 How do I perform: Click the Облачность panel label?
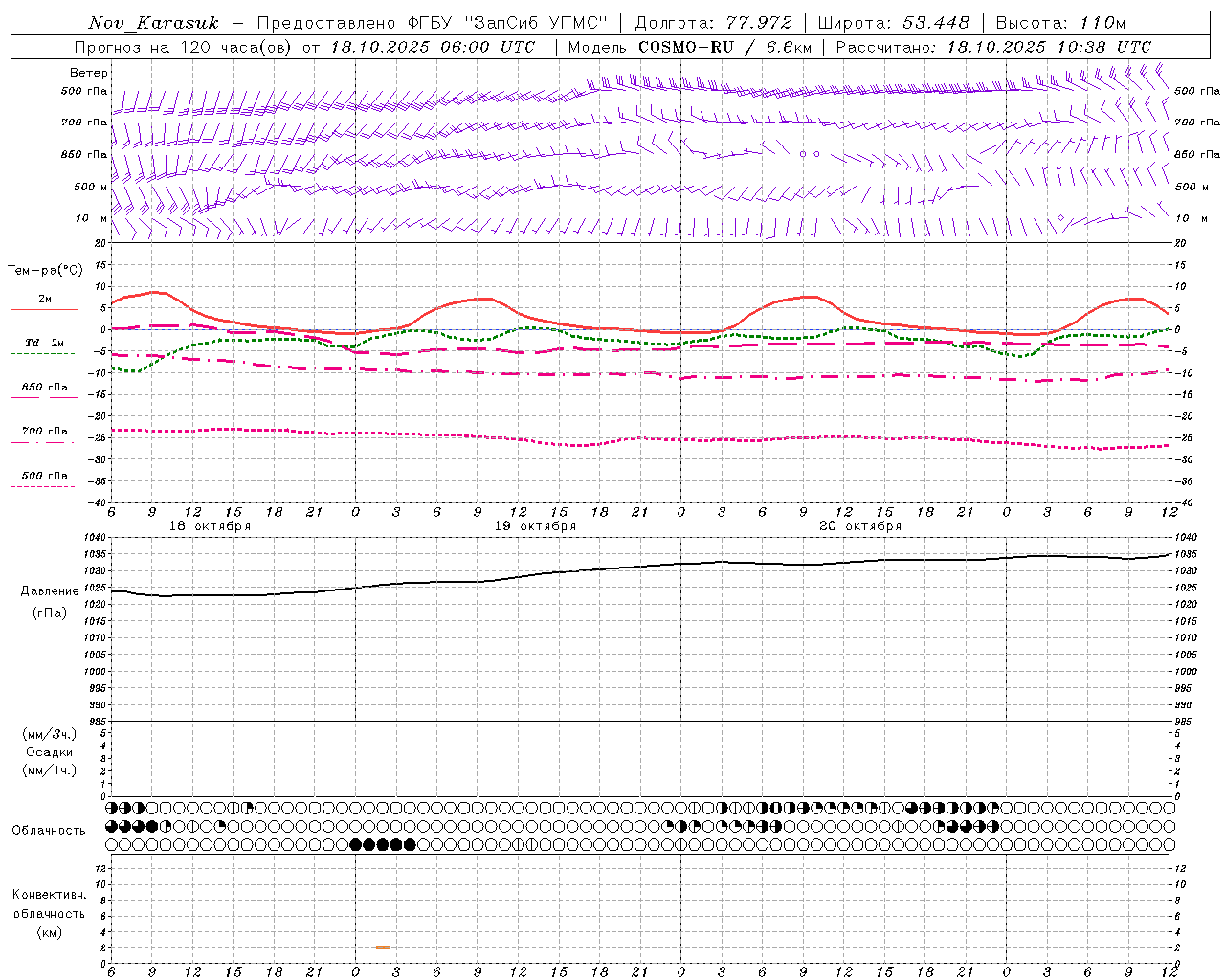coord(49,830)
